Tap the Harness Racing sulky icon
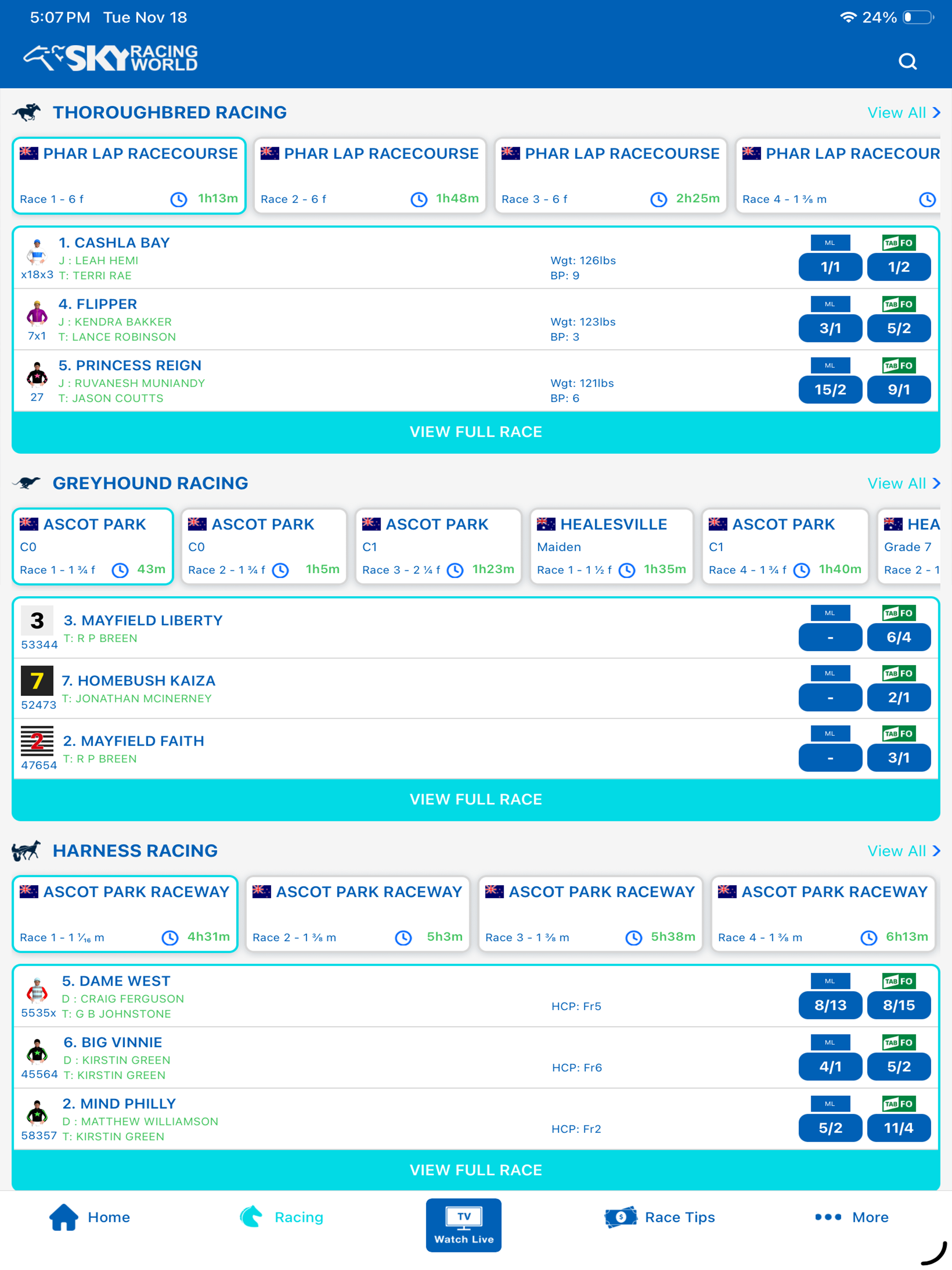This screenshot has height=1270, width=952. pyautogui.click(x=26, y=851)
